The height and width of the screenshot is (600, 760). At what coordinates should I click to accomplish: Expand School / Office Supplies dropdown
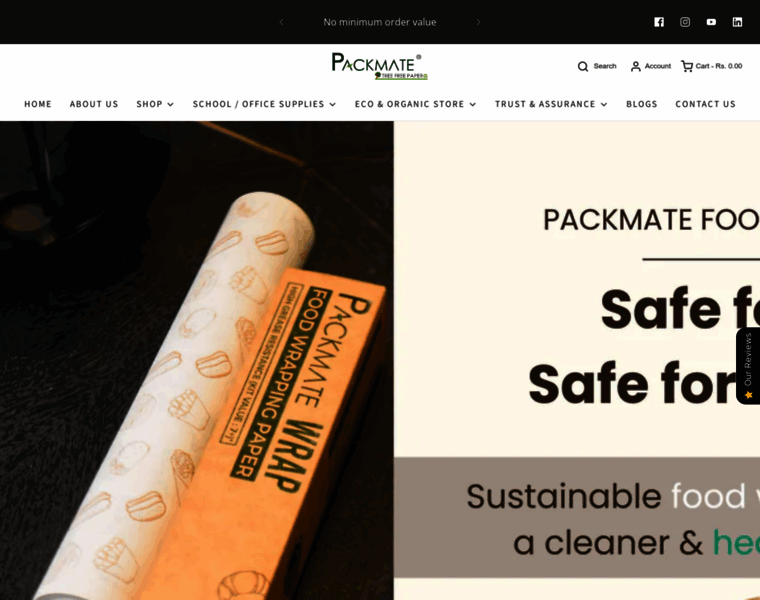coord(264,104)
